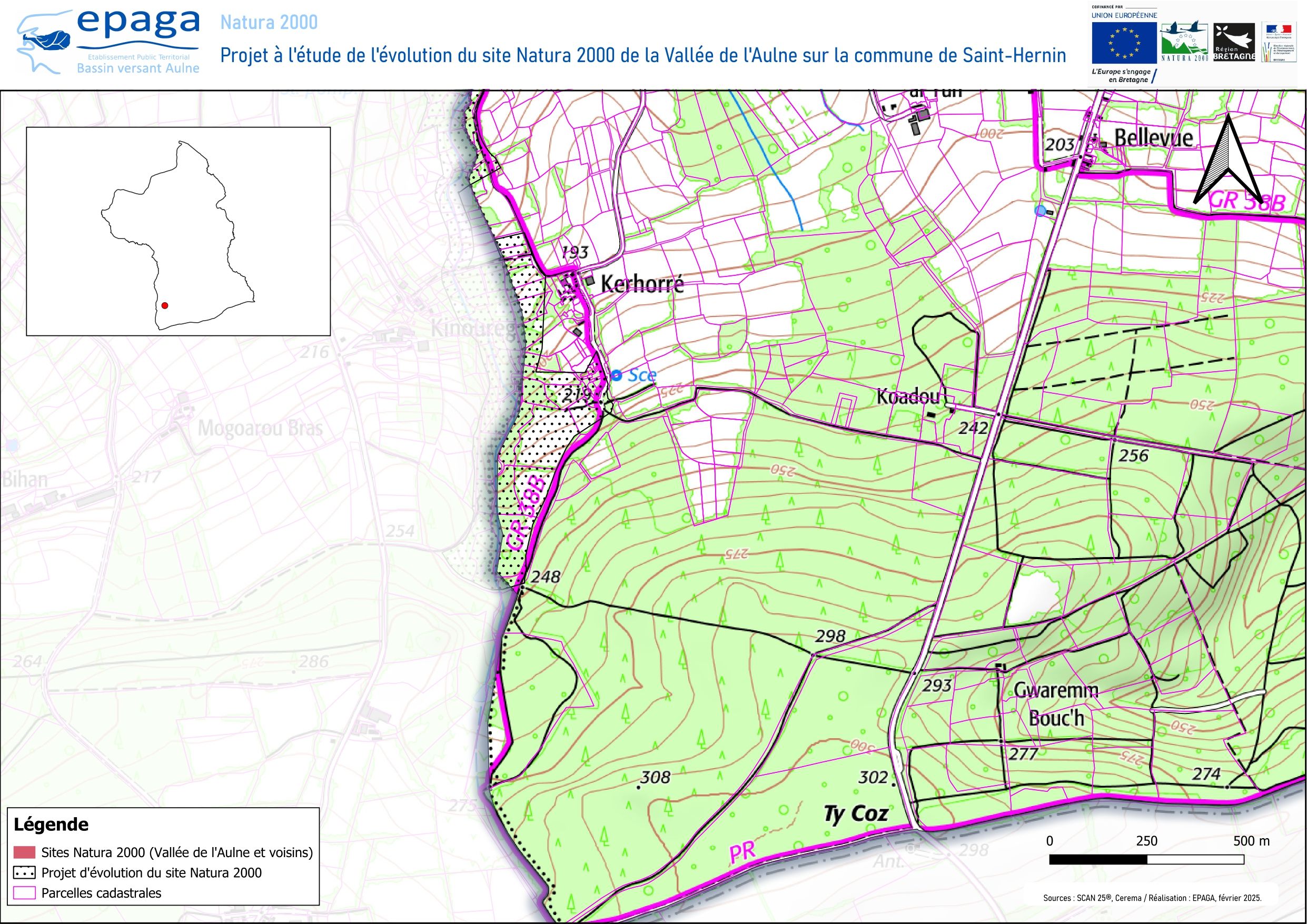This screenshot has height=924, width=1307.
Task: Click the blue spring marker labeled Sce
Action: (x=618, y=375)
